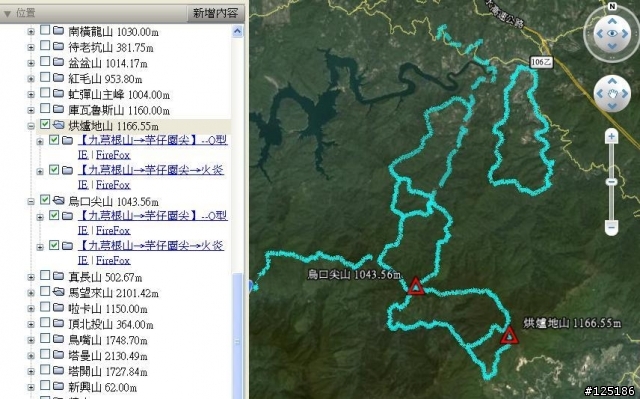Click the open folder icon of 烘爐地山
640x399 pixels.
pos(59,125)
